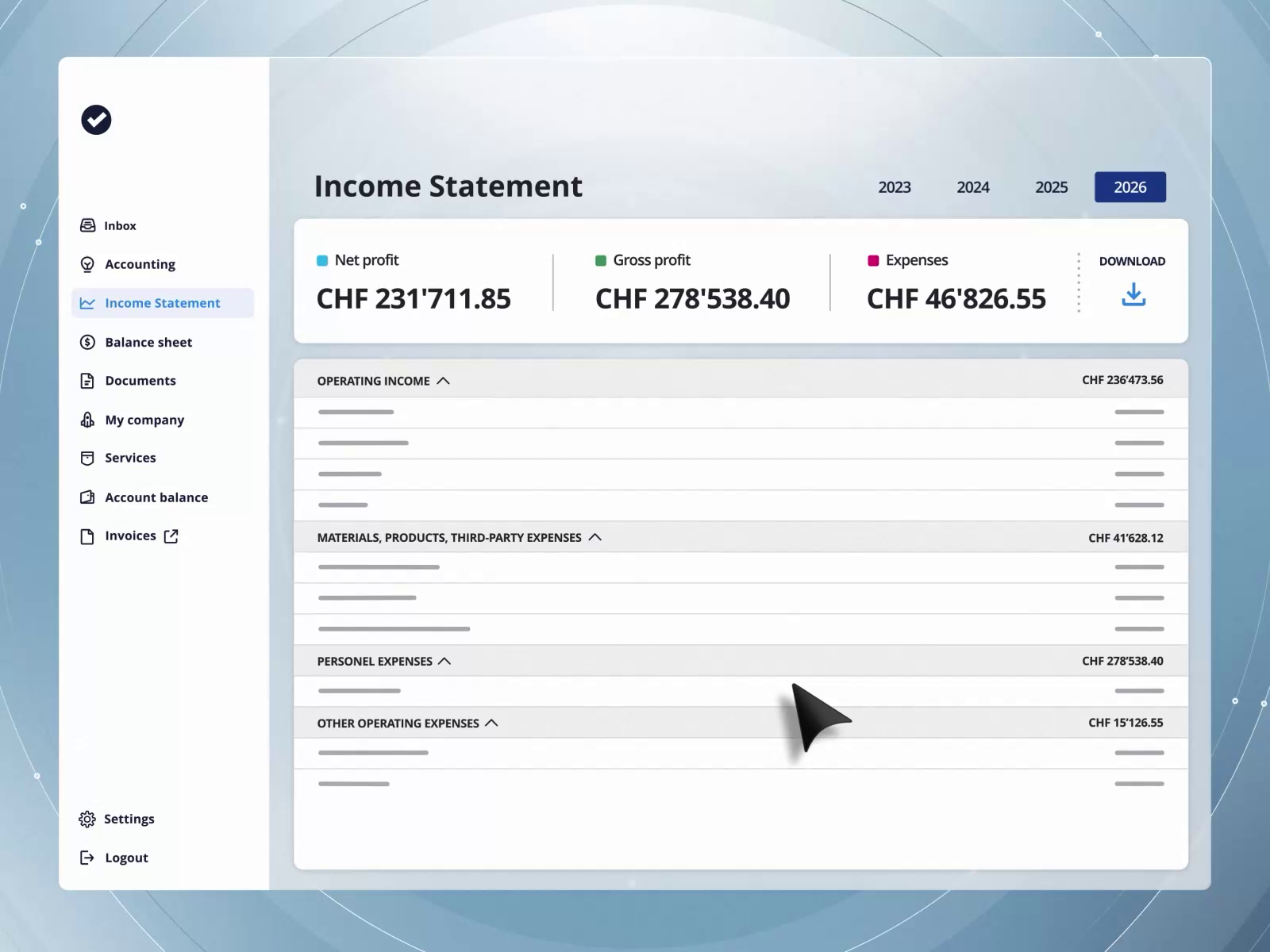Click the external link icon beside Invoices

pos(171,536)
